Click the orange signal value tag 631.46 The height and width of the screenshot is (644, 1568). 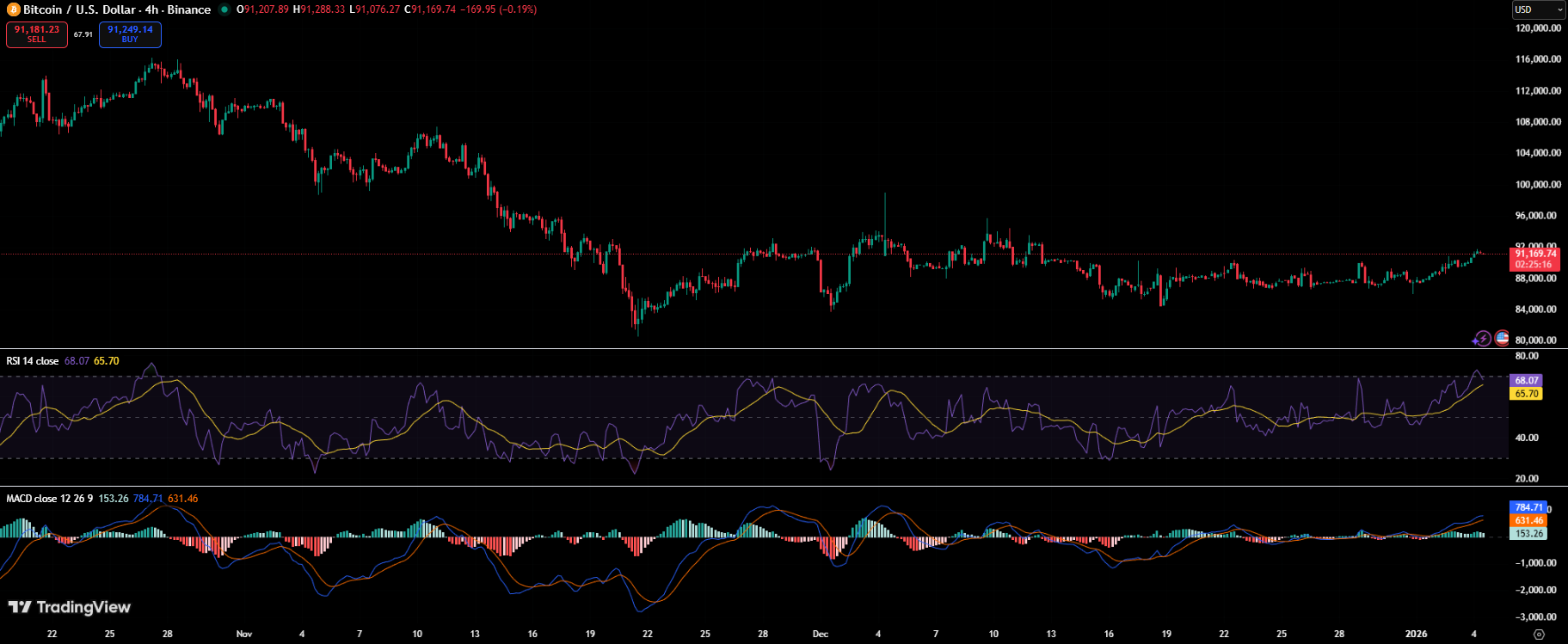(1528, 520)
